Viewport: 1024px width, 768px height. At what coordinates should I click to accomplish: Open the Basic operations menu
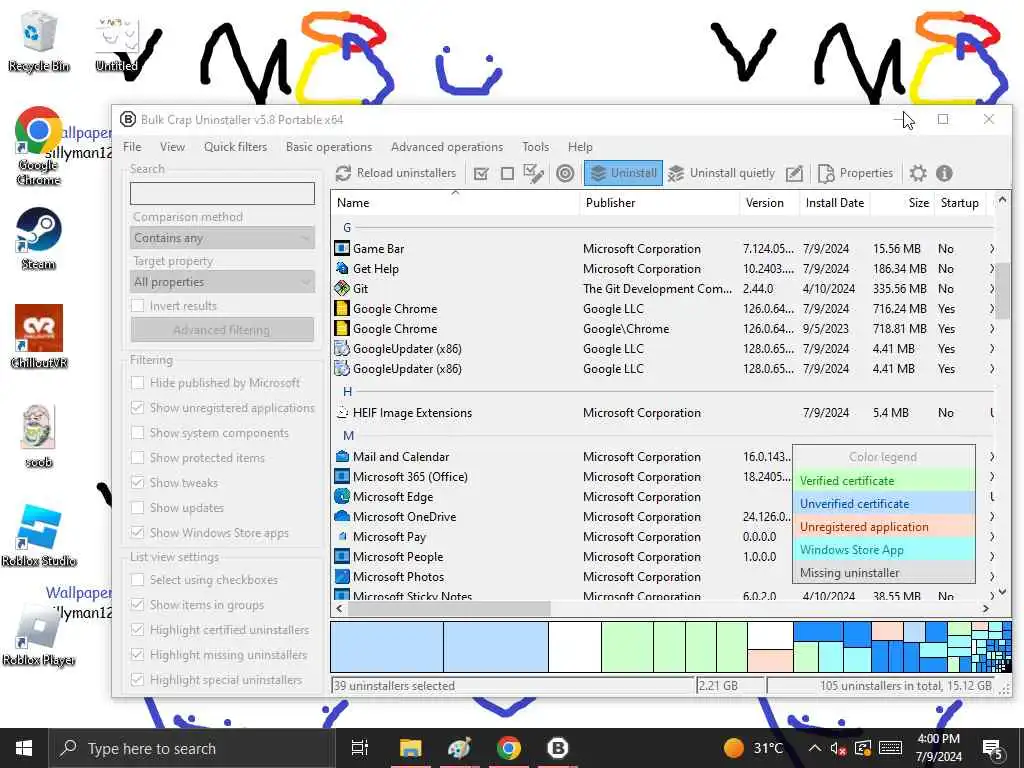(x=328, y=147)
